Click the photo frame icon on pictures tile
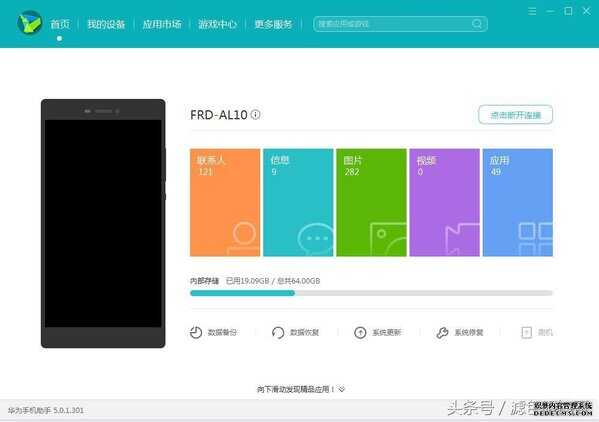This screenshot has height=422, width=599. [x=388, y=239]
